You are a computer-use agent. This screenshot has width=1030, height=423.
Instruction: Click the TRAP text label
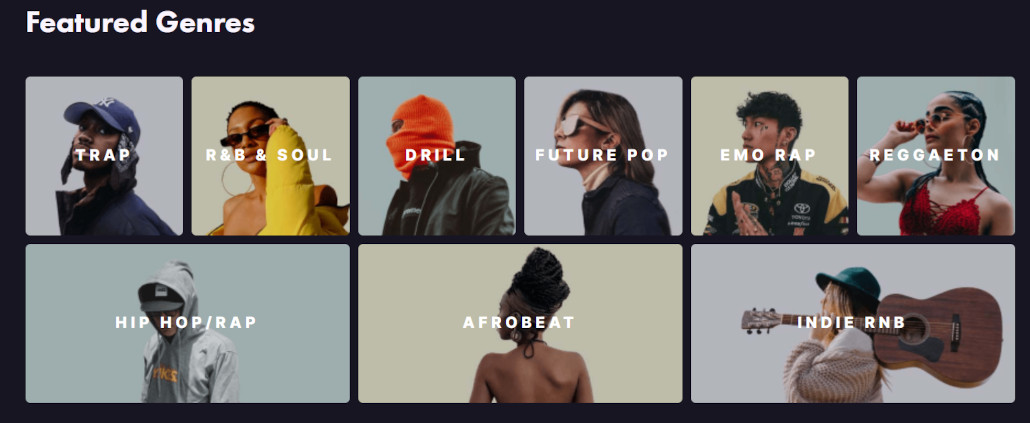(103, 156)
